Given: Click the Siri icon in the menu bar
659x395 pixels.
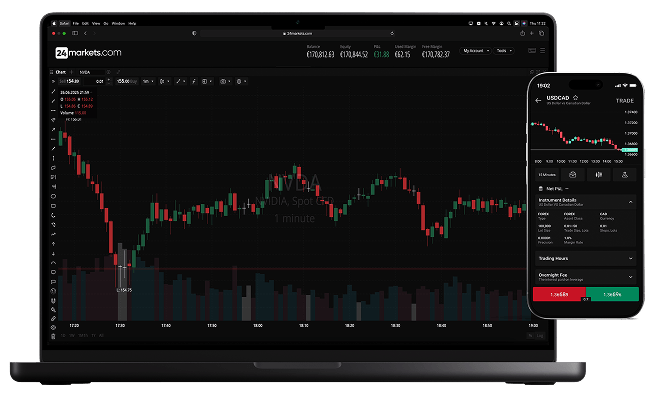Looking at the screenshot, I should coord(524,24).
